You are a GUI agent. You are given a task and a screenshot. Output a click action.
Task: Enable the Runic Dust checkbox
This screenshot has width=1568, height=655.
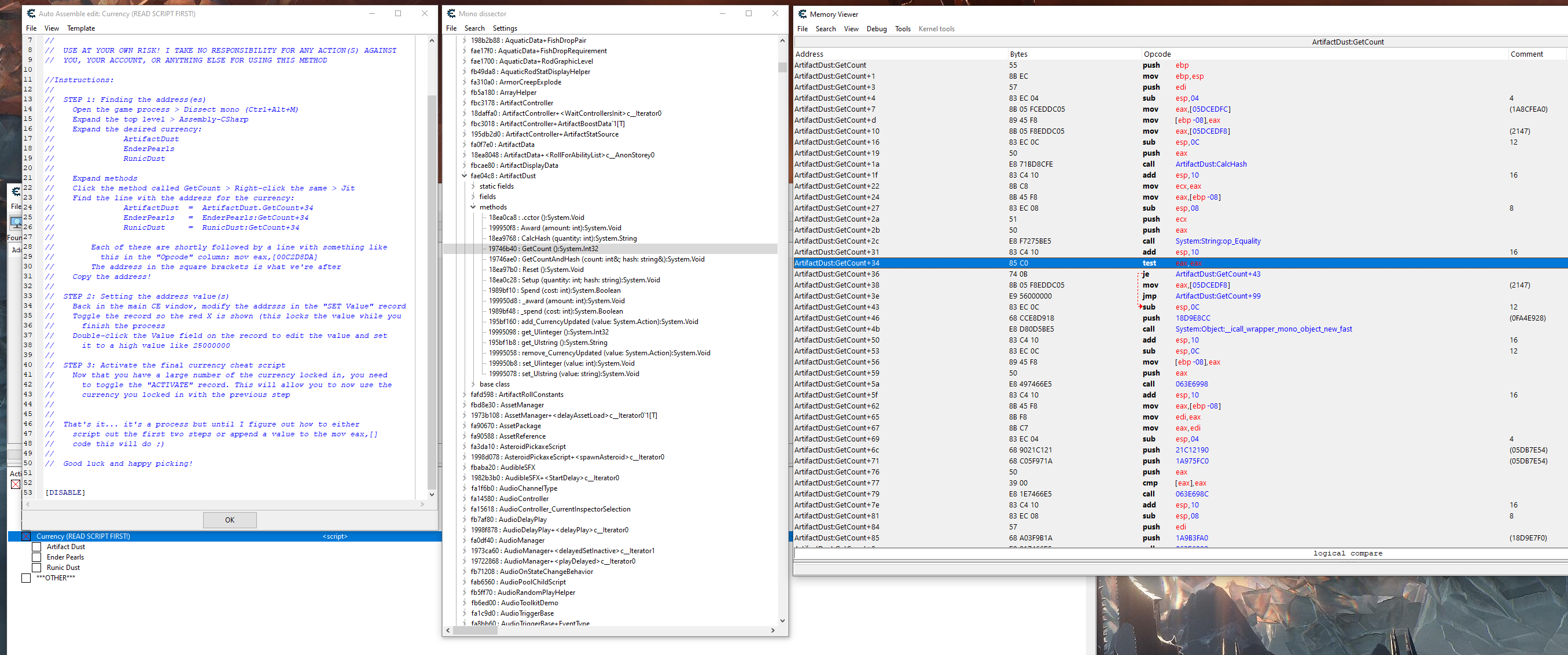tap(36, 568)
